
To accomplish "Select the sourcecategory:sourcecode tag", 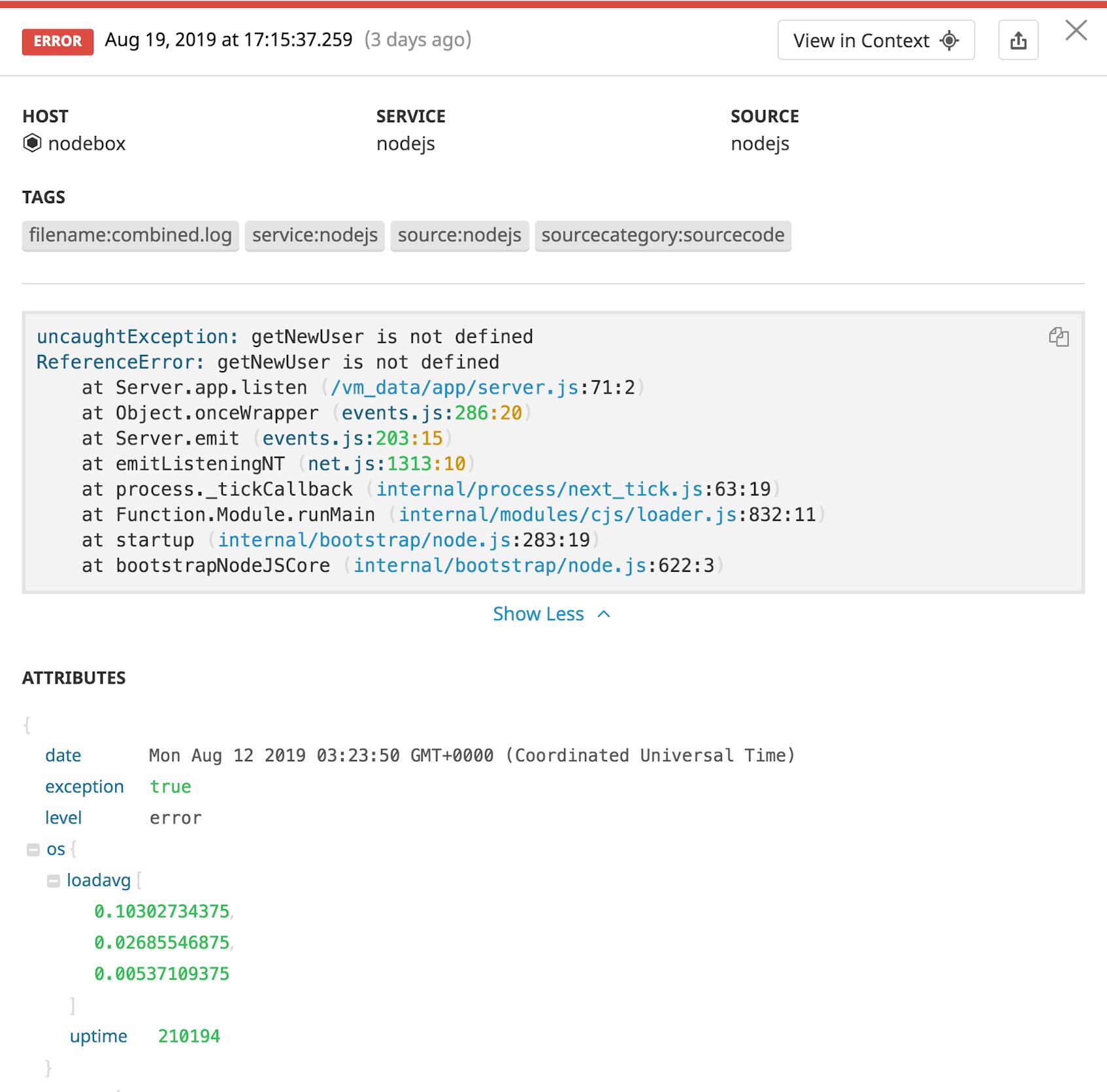I will coord(663,236).
